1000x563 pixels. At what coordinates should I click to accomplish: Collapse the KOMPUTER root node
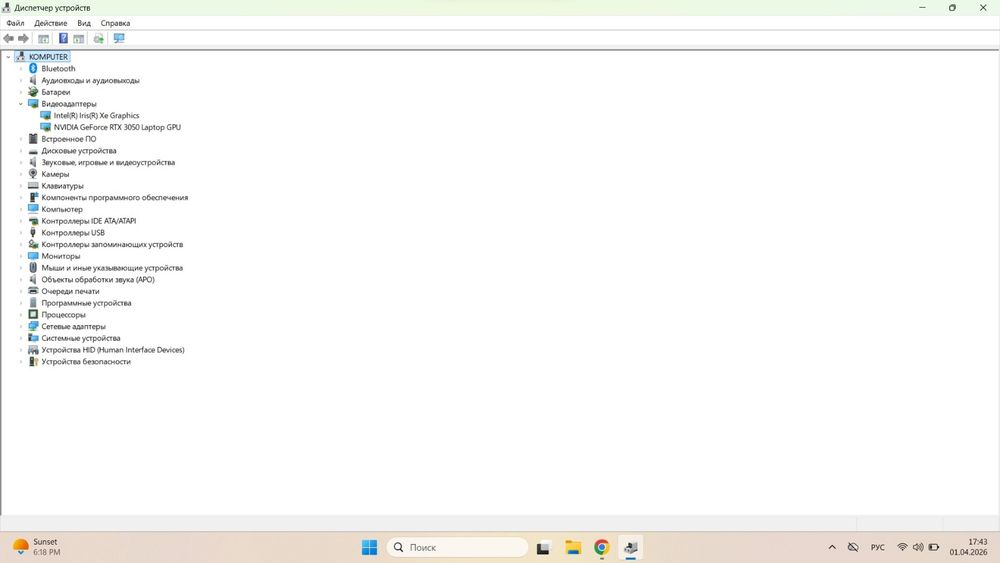tap(8, 57)
